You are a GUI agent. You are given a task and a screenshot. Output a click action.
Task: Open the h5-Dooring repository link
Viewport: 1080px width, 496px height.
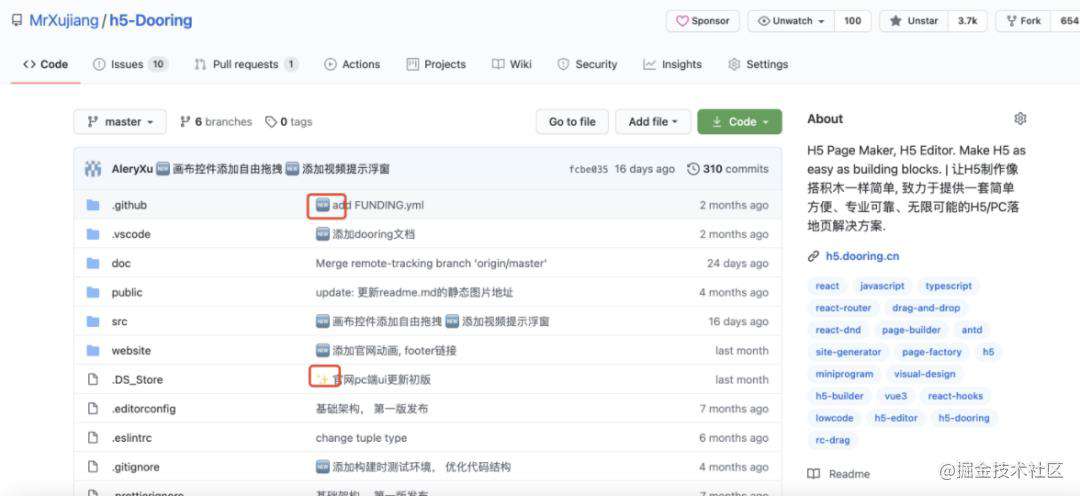(150, 21)
